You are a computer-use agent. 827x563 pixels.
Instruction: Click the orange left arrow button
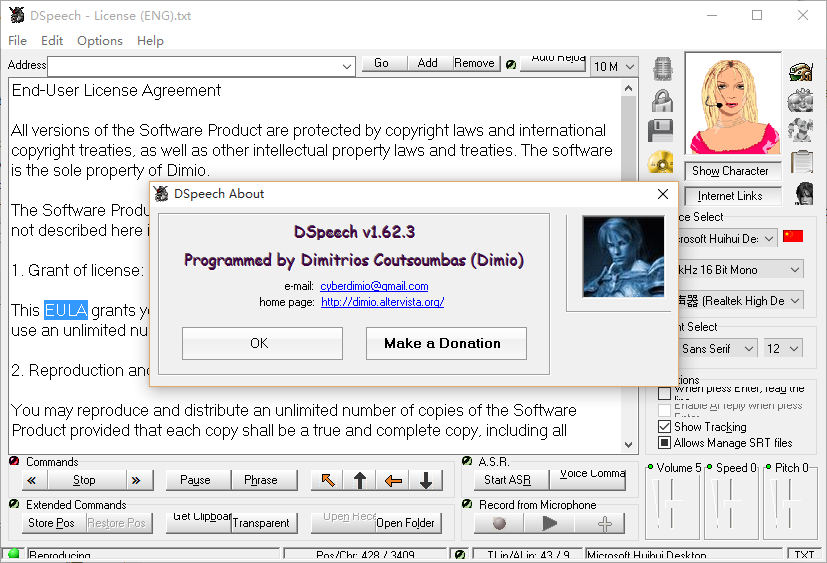pos(393,480)
